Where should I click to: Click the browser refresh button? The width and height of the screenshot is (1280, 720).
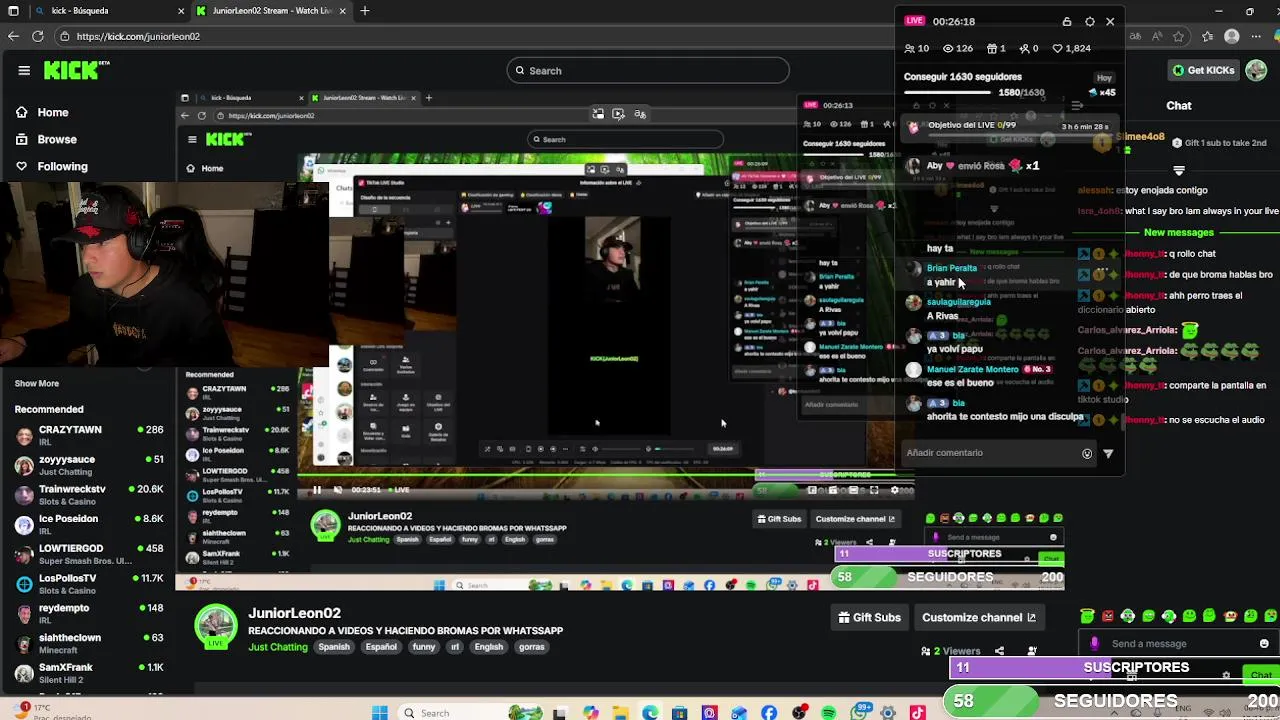coord(37,36)
